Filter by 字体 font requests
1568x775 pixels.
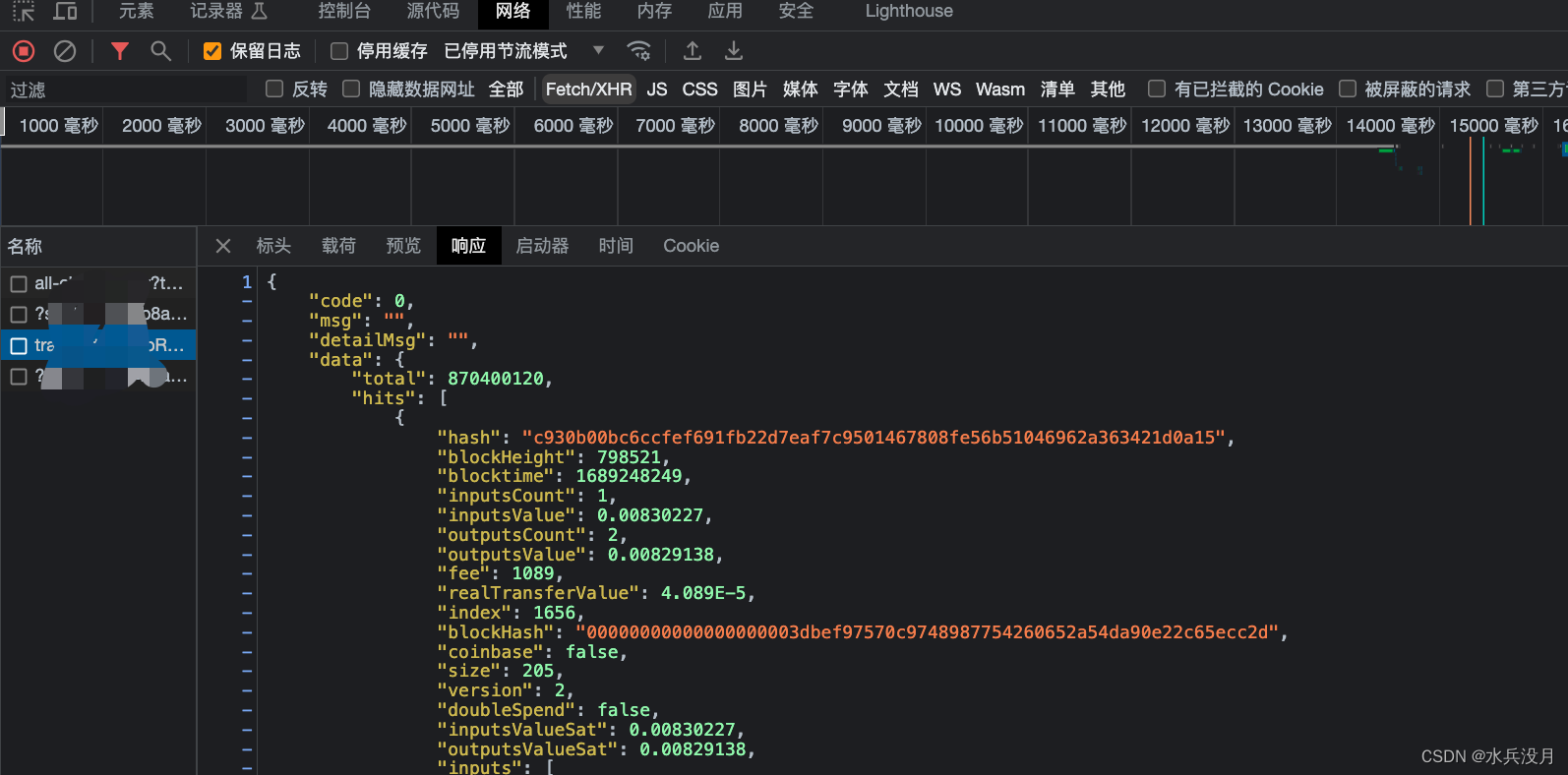click(850, 89)
